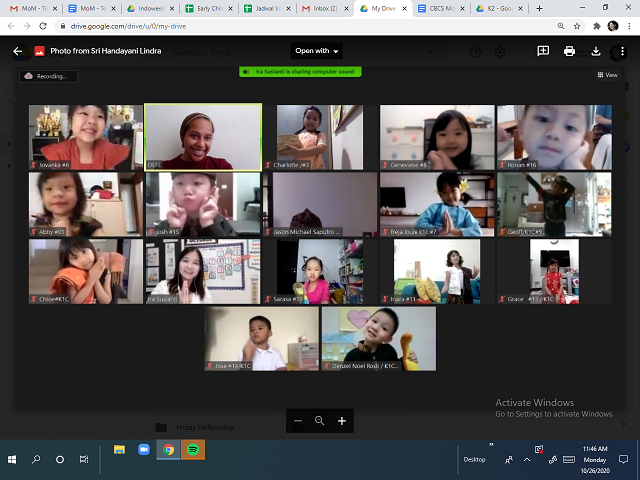Open the 'Open with' dropdown

click(x=316, y=51)
